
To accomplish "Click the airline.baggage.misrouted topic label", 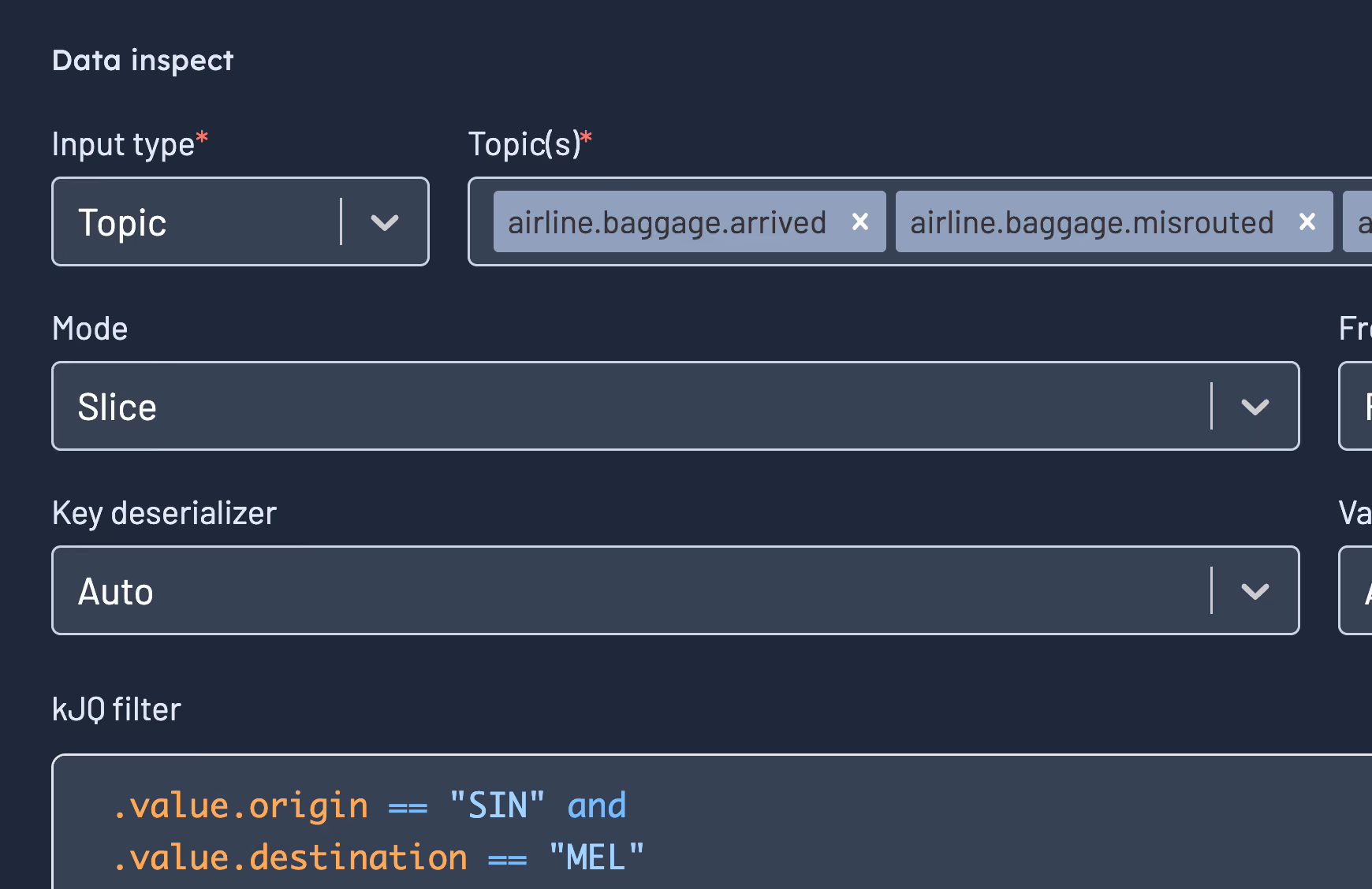I will pos(1092,223).
